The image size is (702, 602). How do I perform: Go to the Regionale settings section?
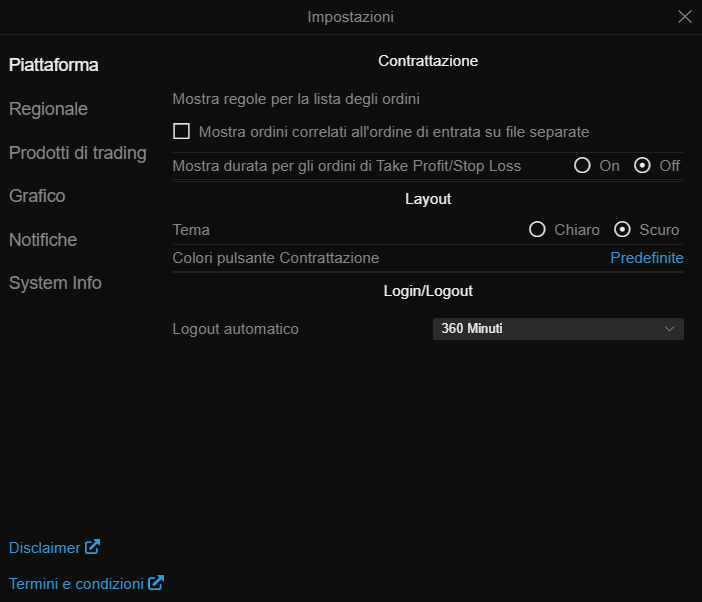point(48,109)
